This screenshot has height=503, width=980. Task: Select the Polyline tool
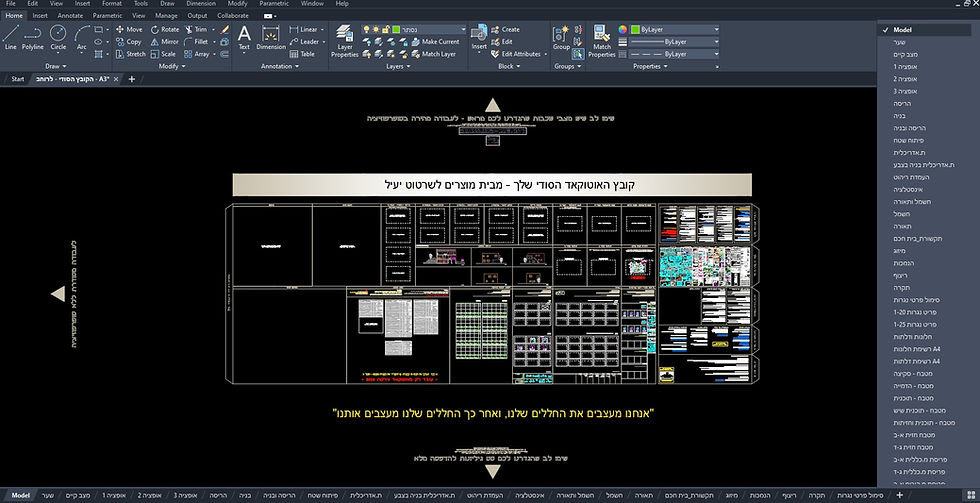pyautogui.click(x=32, y=37)
